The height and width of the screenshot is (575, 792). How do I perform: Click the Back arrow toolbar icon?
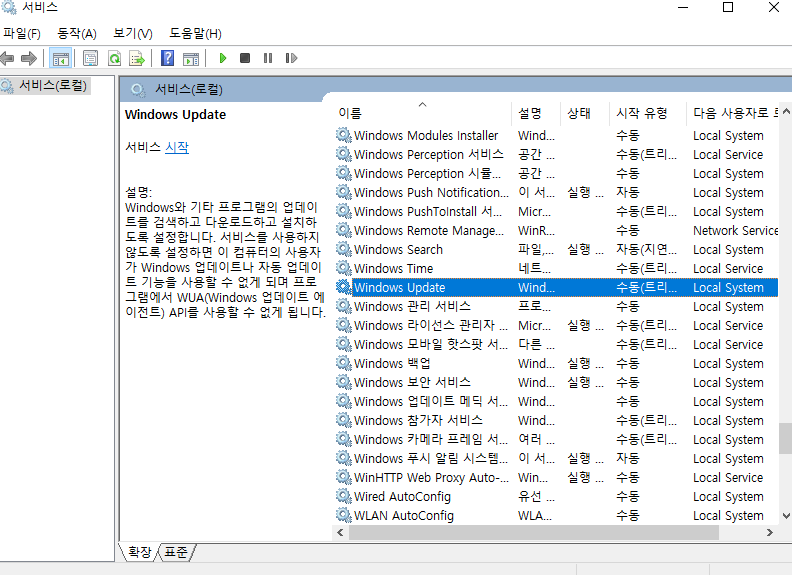[7, 59]
